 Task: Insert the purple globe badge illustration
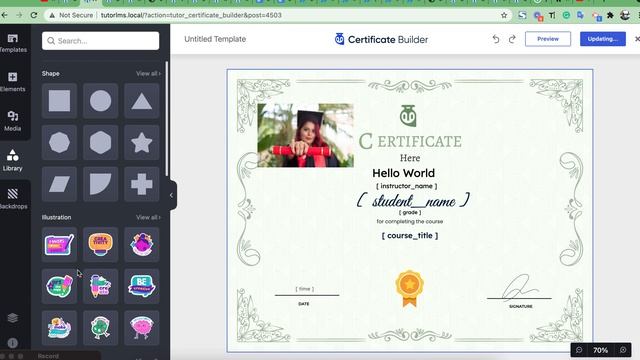(142, 244)
